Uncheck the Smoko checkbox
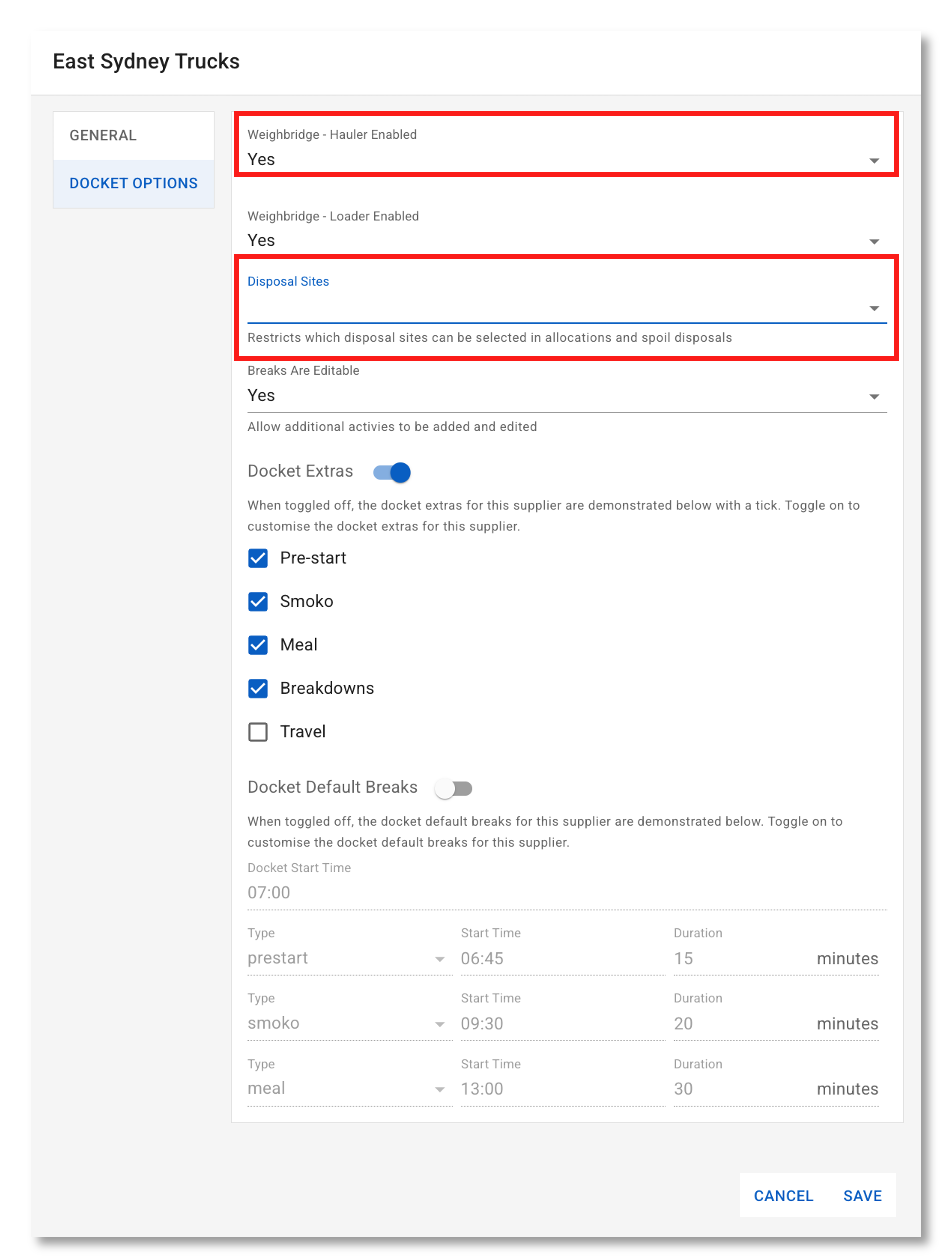The height and width of the screenshot is (1260, 948). [258, 602]
